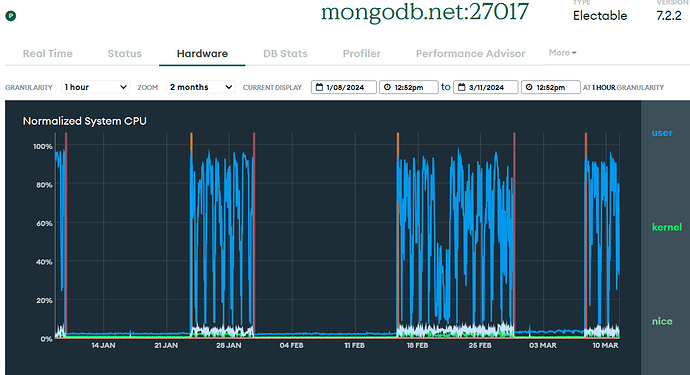690x375 pixels.
Task: Open the Zoom 2 months dropdown
Action: [201, 87]
